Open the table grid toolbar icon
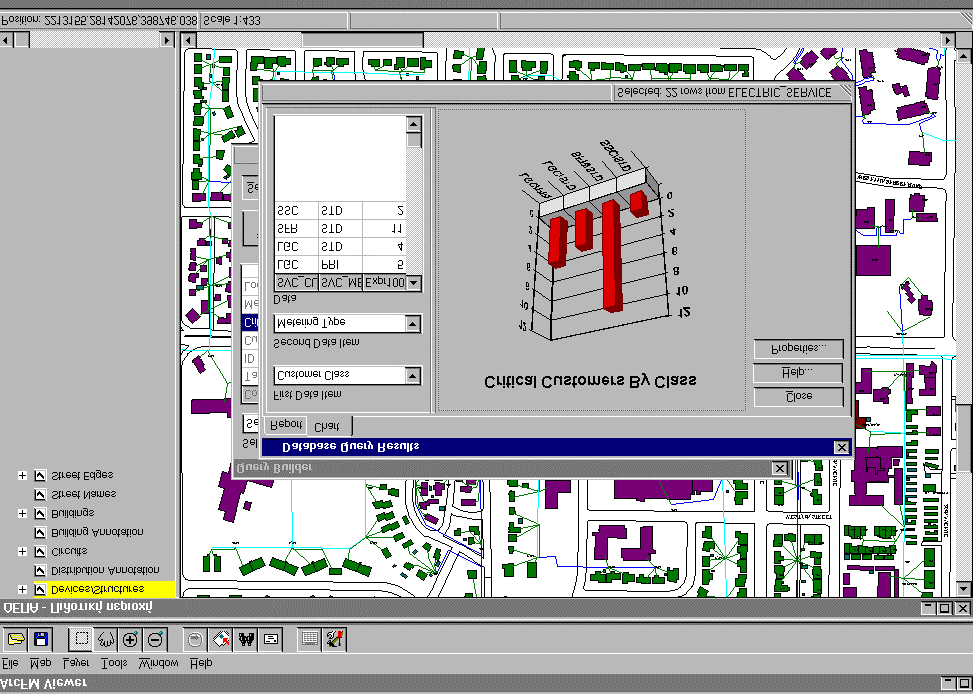This screenshot has width=973, height=695. (x=310, y=639)
